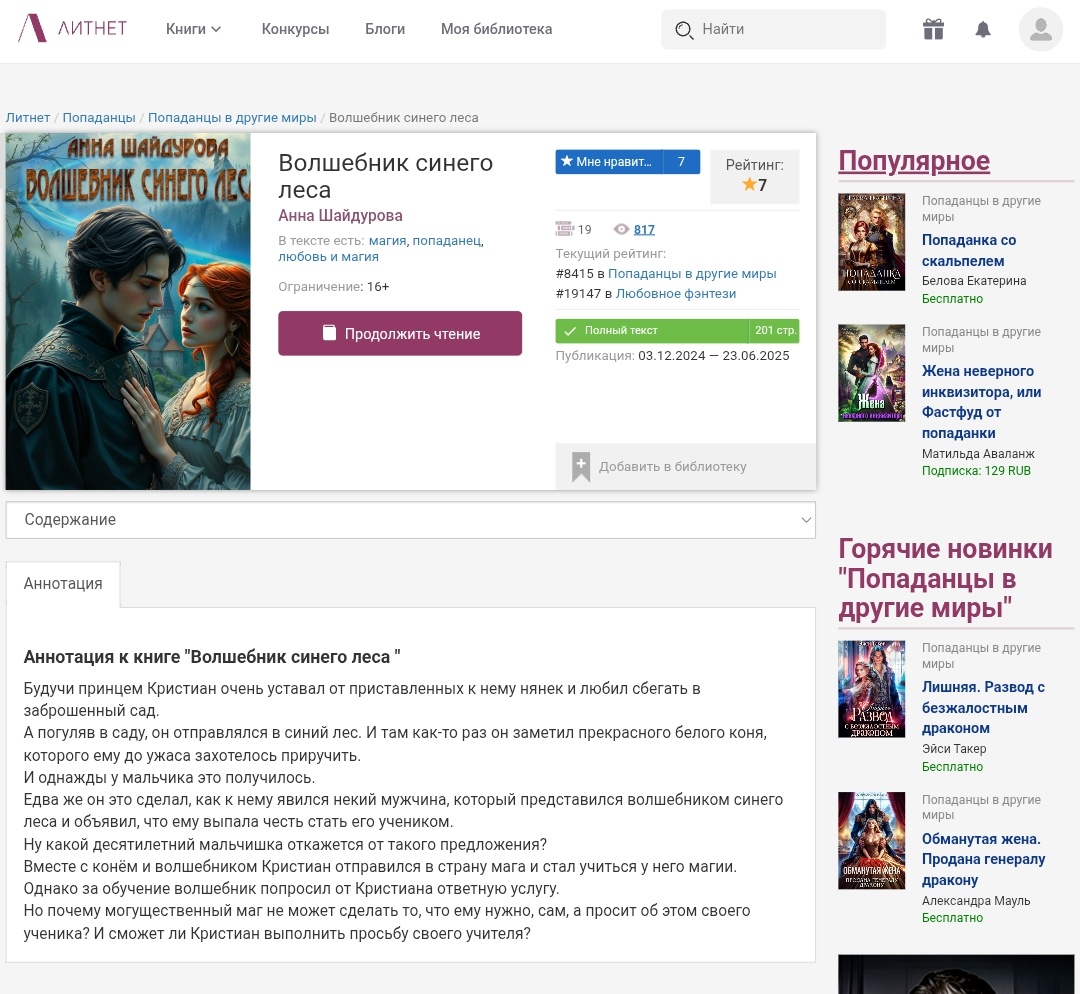Click author name Александра Мауль

pos(976,901)
